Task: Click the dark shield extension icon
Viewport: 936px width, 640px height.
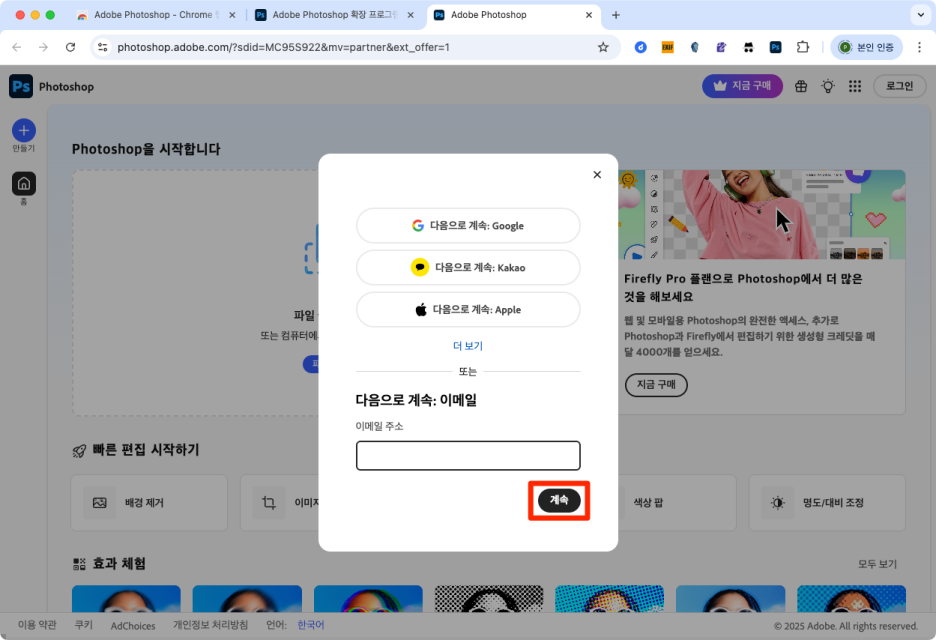Action: (x=694, y=47)
